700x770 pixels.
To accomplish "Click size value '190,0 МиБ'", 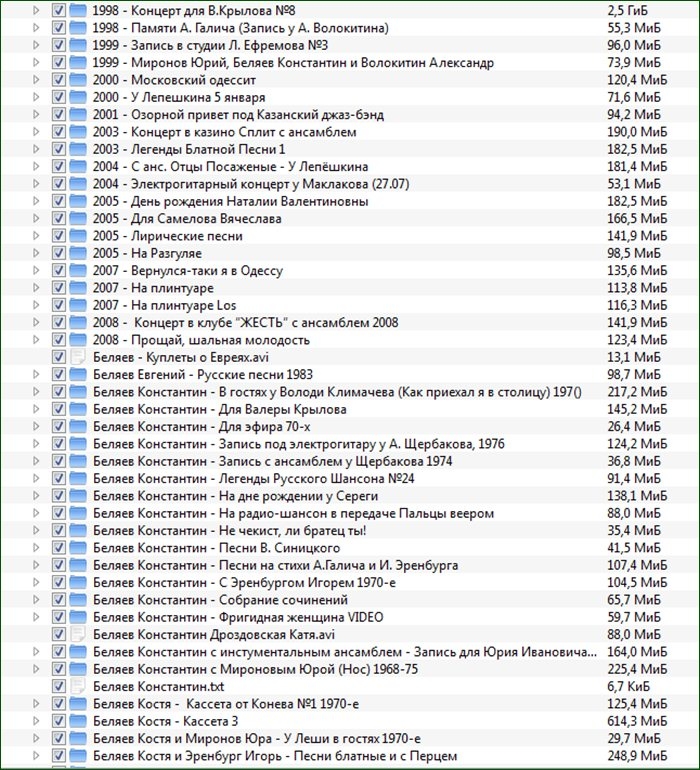I will click(637, 132).
